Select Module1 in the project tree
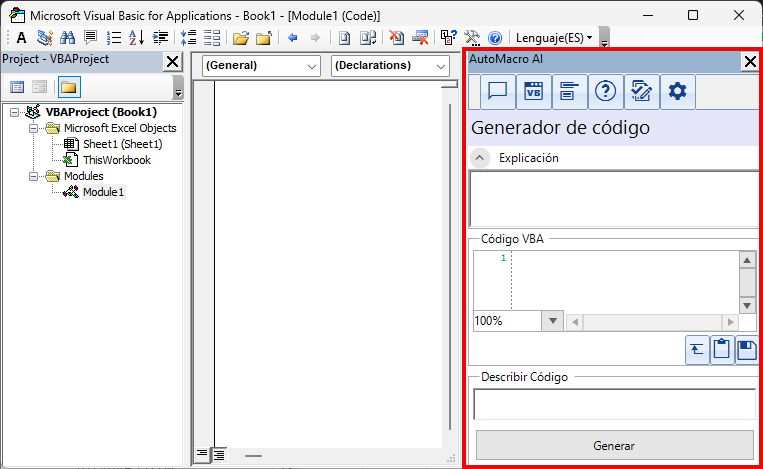Screen dimensions: 763x469 [x=103, y=192]
